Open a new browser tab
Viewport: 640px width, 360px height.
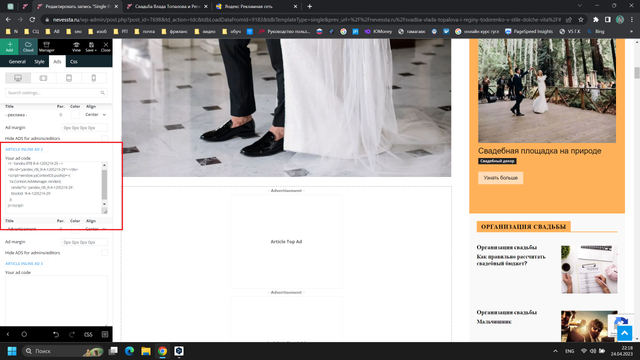pyautogui.click(x=309, y=6)
